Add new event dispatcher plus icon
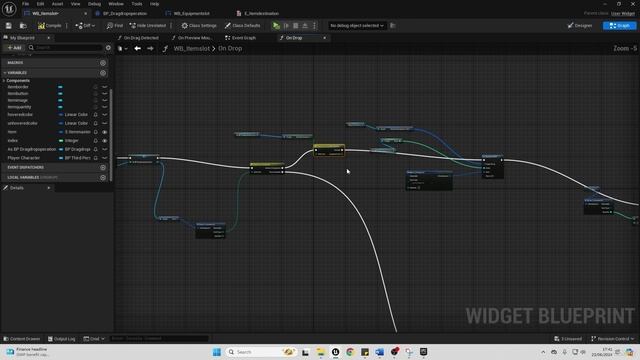 103,168
